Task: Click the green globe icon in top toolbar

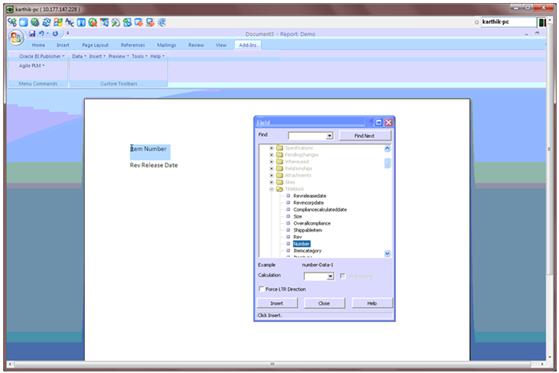Action: pyautogui.click(x=35, y=22)
